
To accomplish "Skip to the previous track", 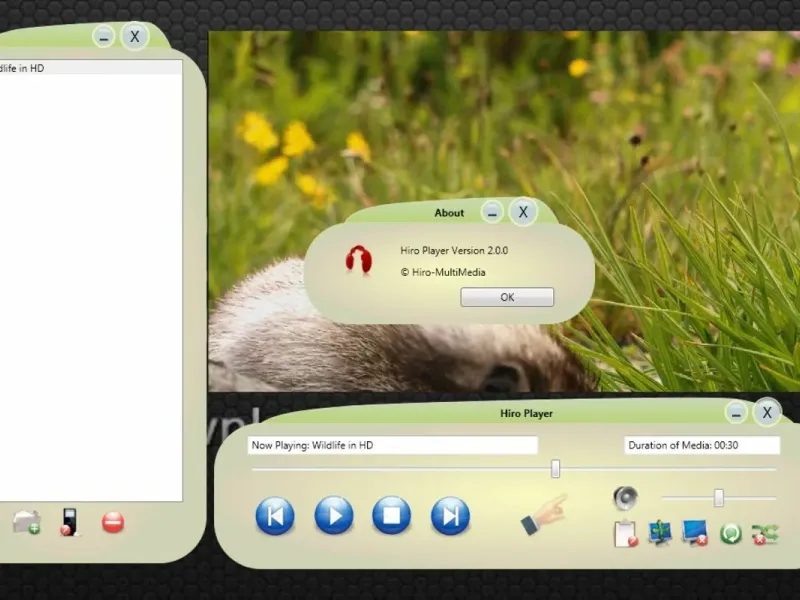I will coord(275,516).
